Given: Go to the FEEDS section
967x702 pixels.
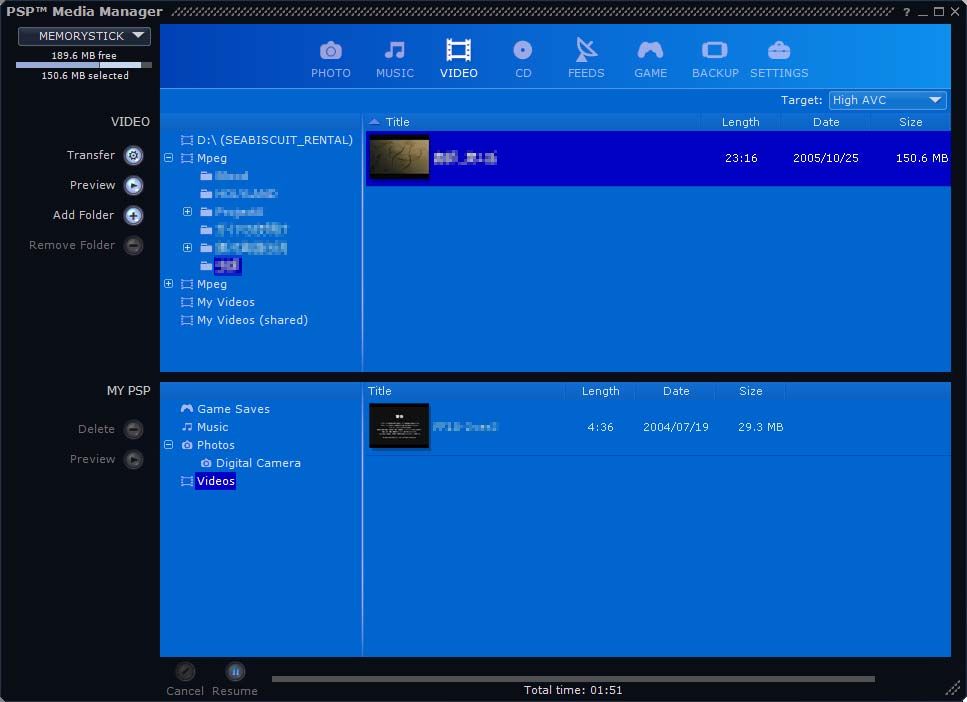Looking at the screenshot, I should 586,59.
